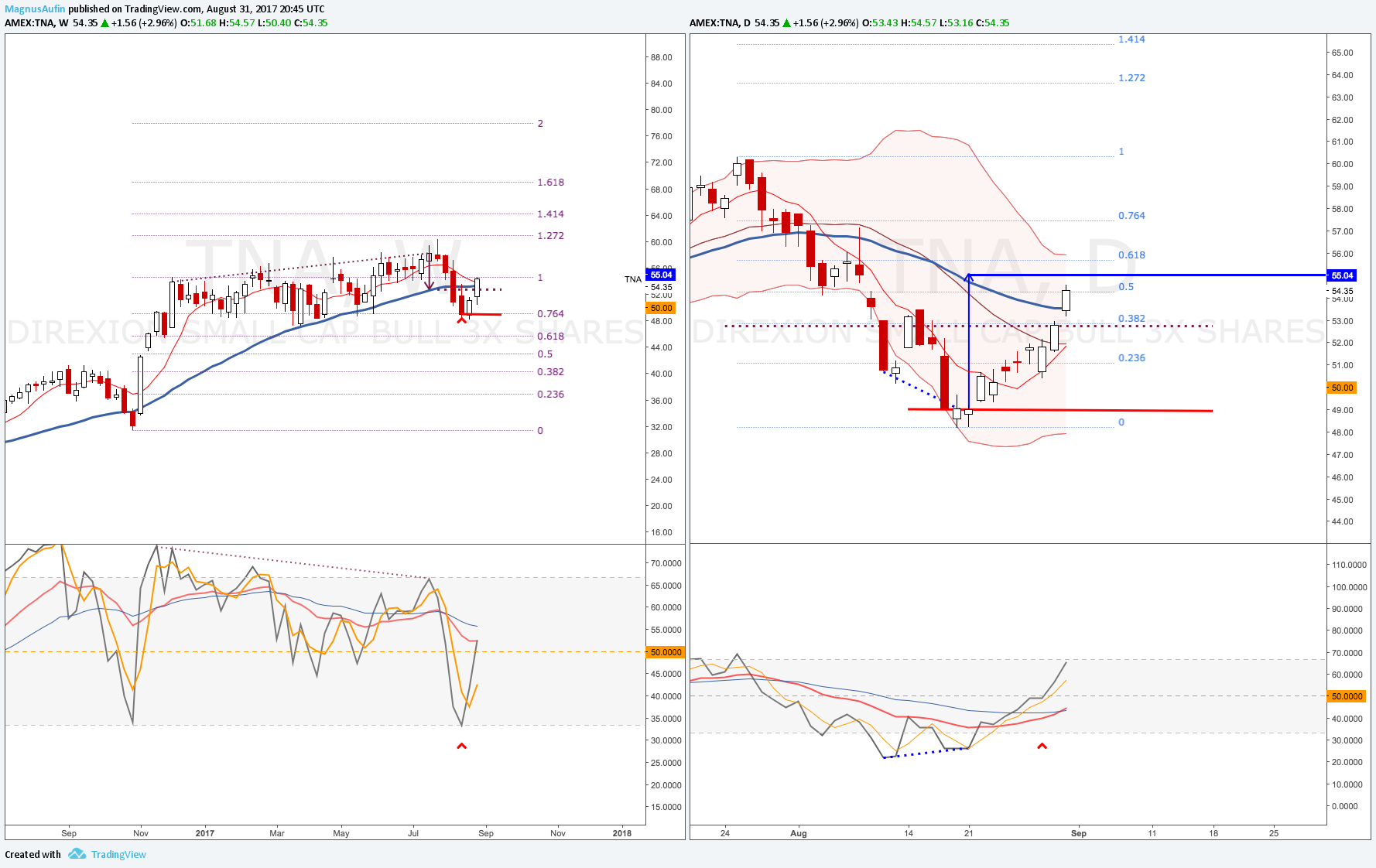Viewport: 1376px width, 868px height.
Task: Click the 54.35 last price on daily axis
Action: click(x=1342, y=292)
